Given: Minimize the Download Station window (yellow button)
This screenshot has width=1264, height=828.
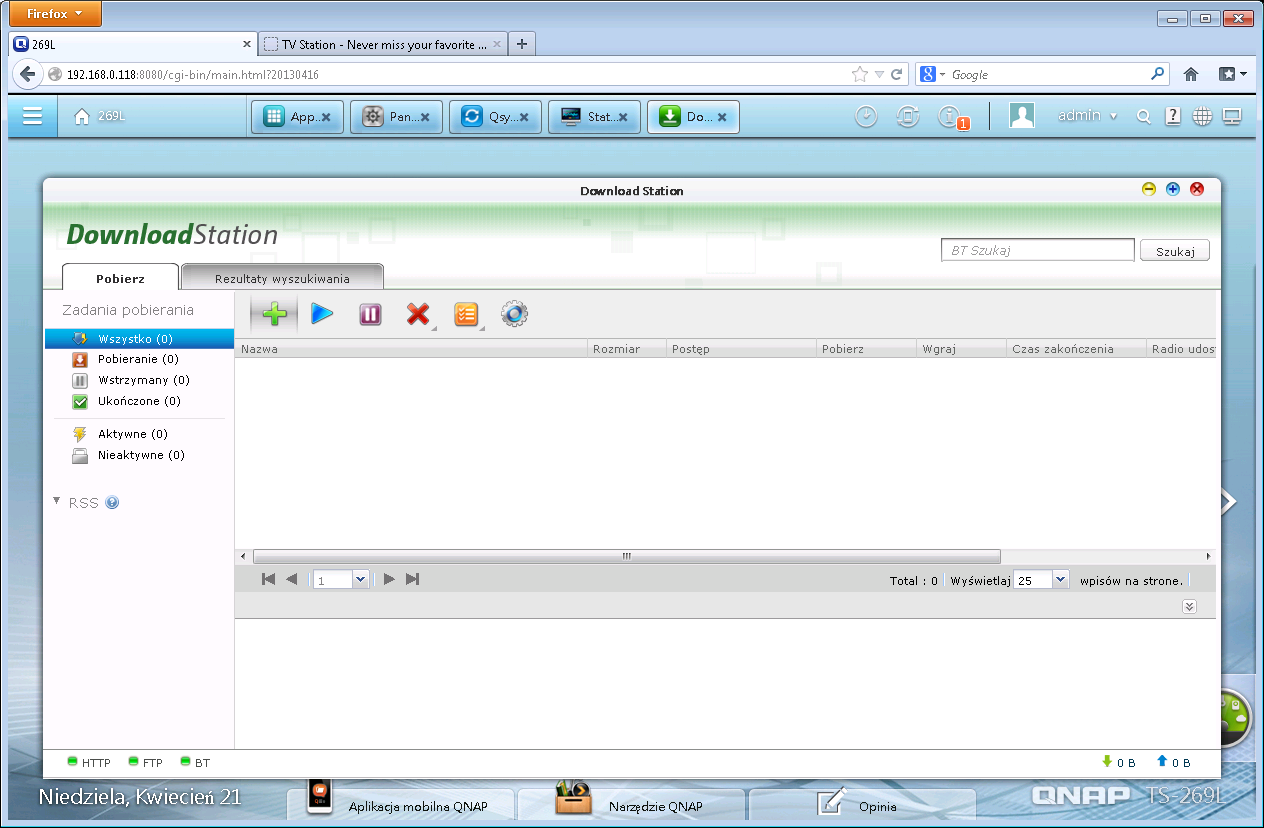Looking at the screenshot, I should coord(1149,189).
